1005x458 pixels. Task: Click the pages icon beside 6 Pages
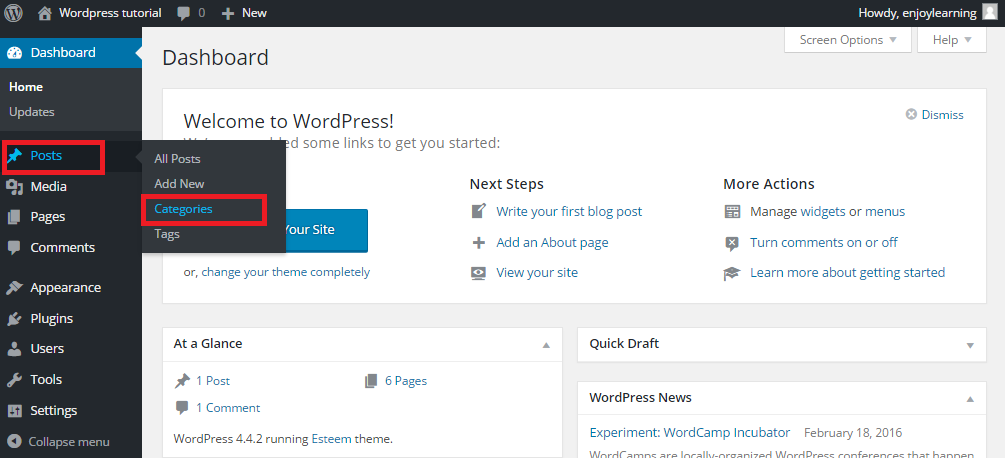(370, 381)
